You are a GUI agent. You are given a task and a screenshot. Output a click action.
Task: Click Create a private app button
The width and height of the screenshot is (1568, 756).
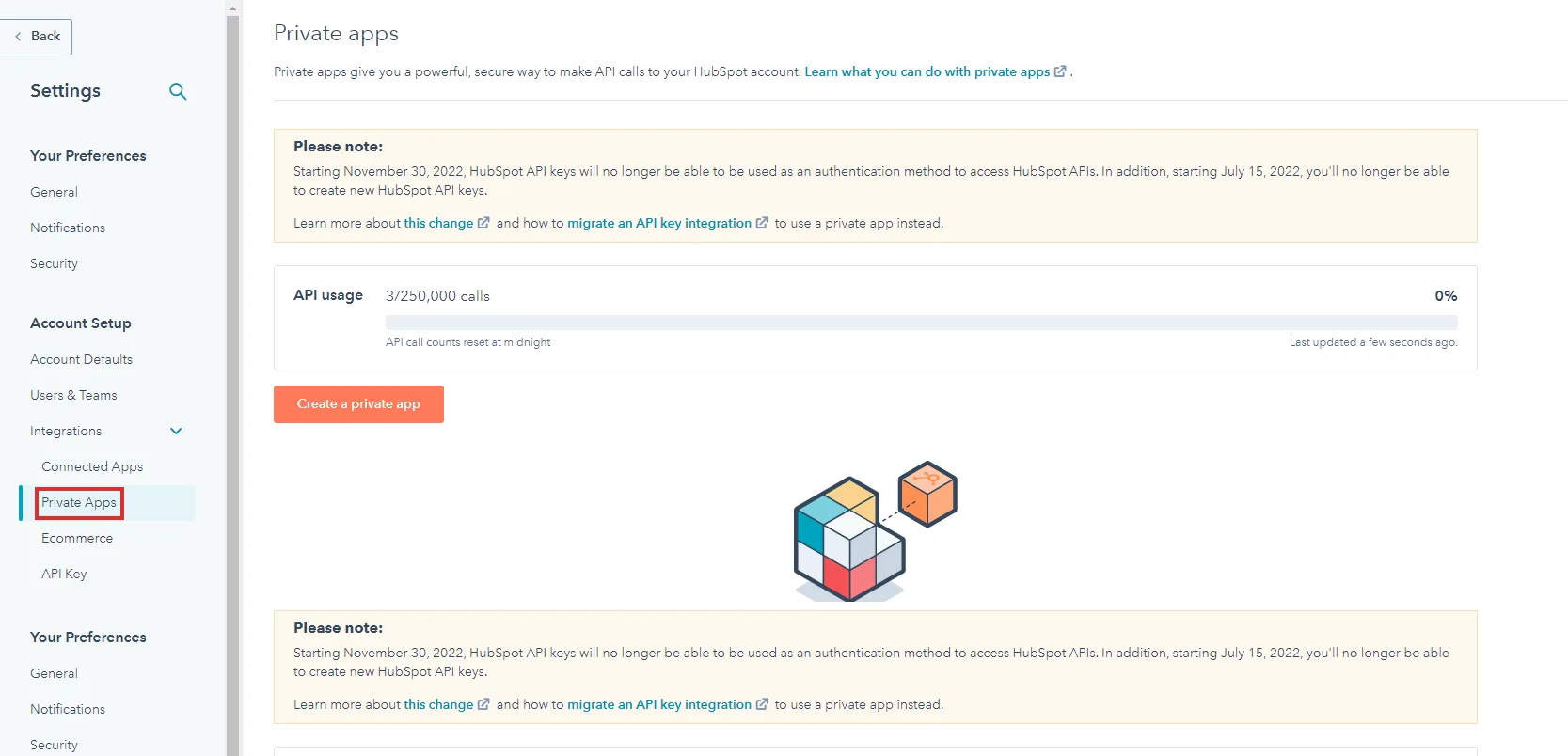(x=358, y=404)
